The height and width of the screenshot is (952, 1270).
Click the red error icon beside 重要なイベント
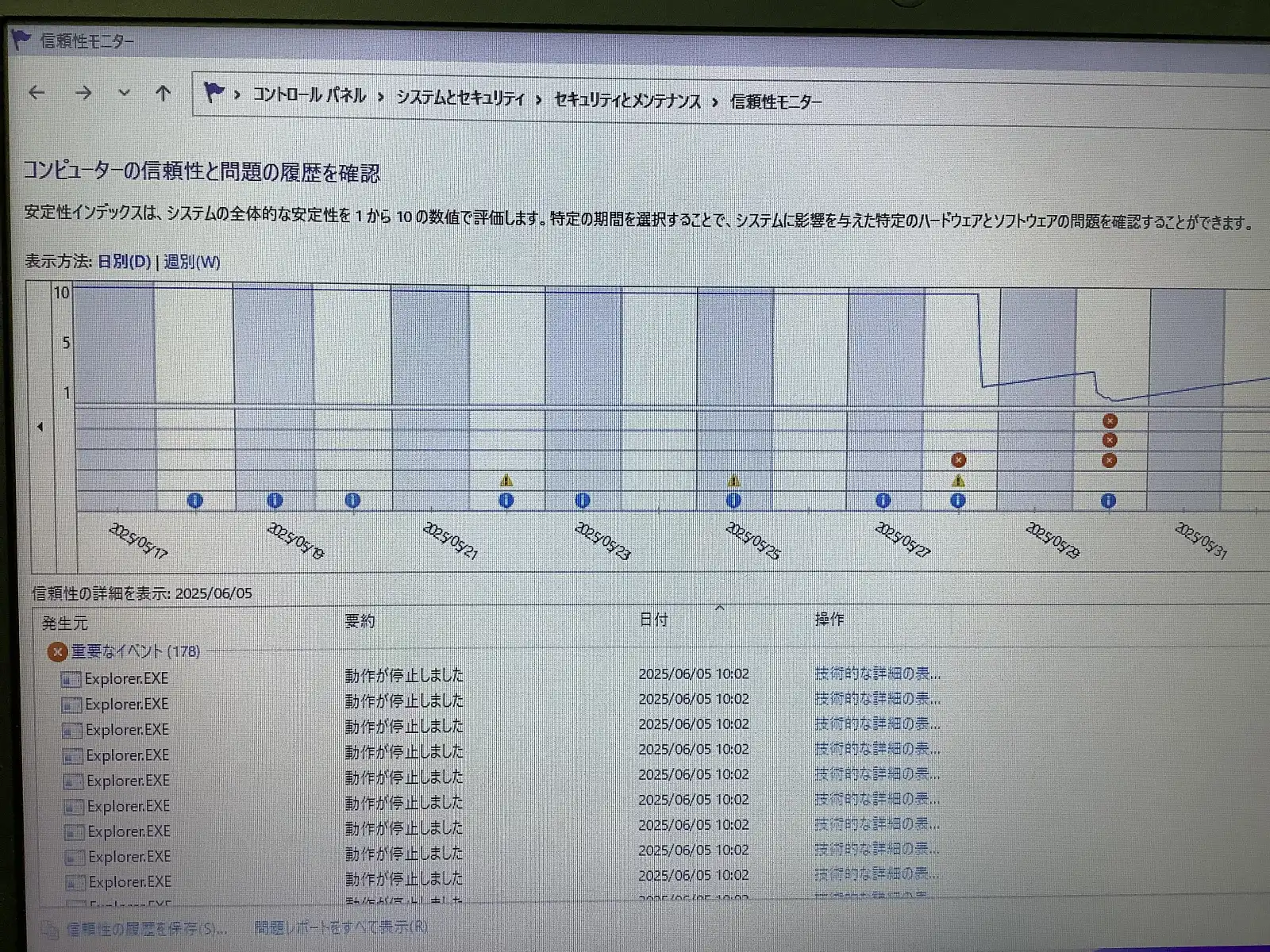[56, 652]
